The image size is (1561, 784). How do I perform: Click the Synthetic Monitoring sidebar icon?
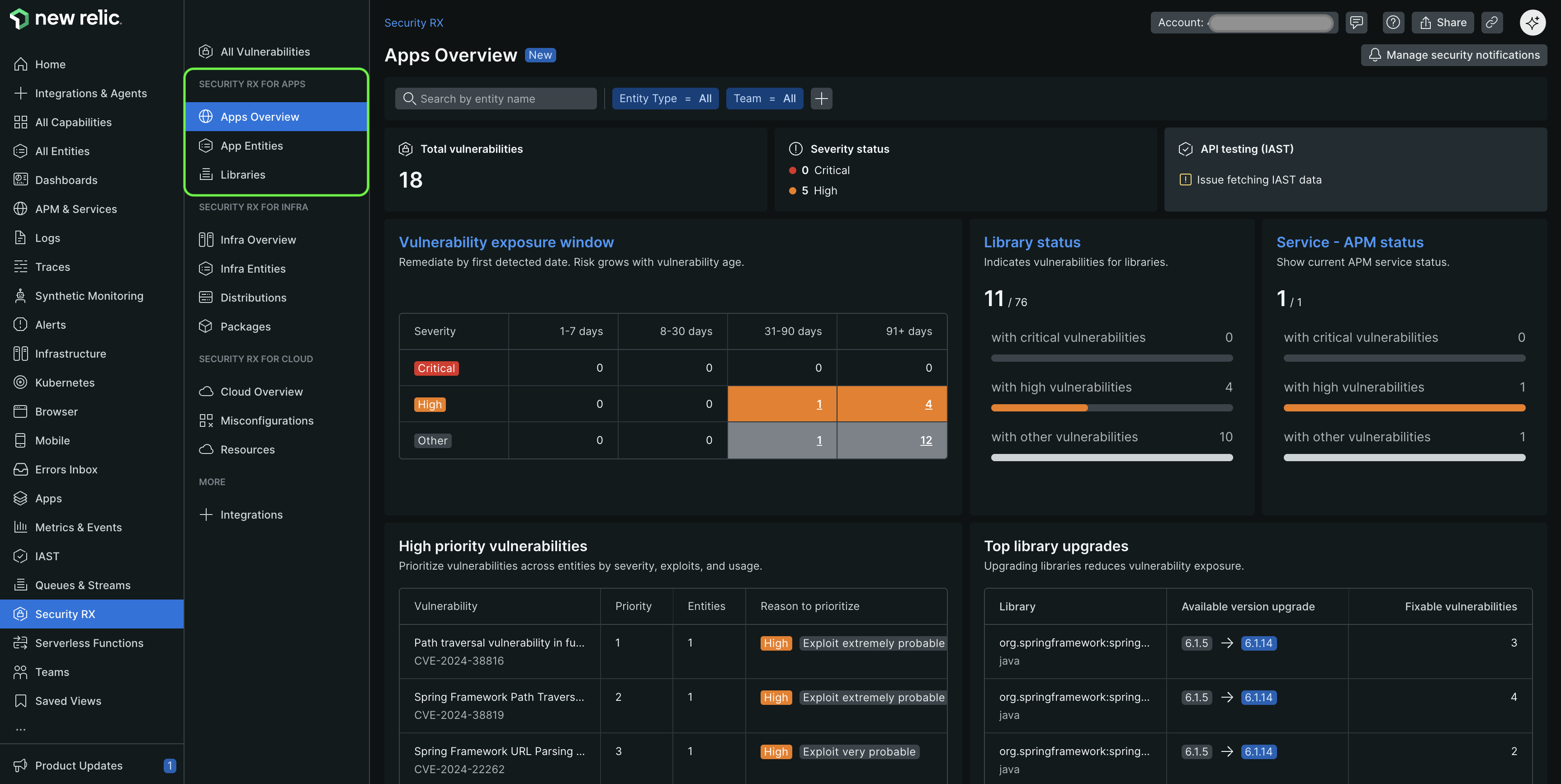tap(21, 296)
